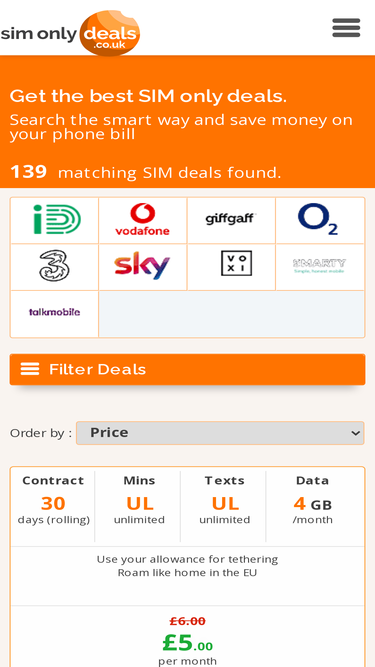Viewport: 375px width, 667px height.
Task: Select the VOXI network logo
Action: [x=231, y=267]
